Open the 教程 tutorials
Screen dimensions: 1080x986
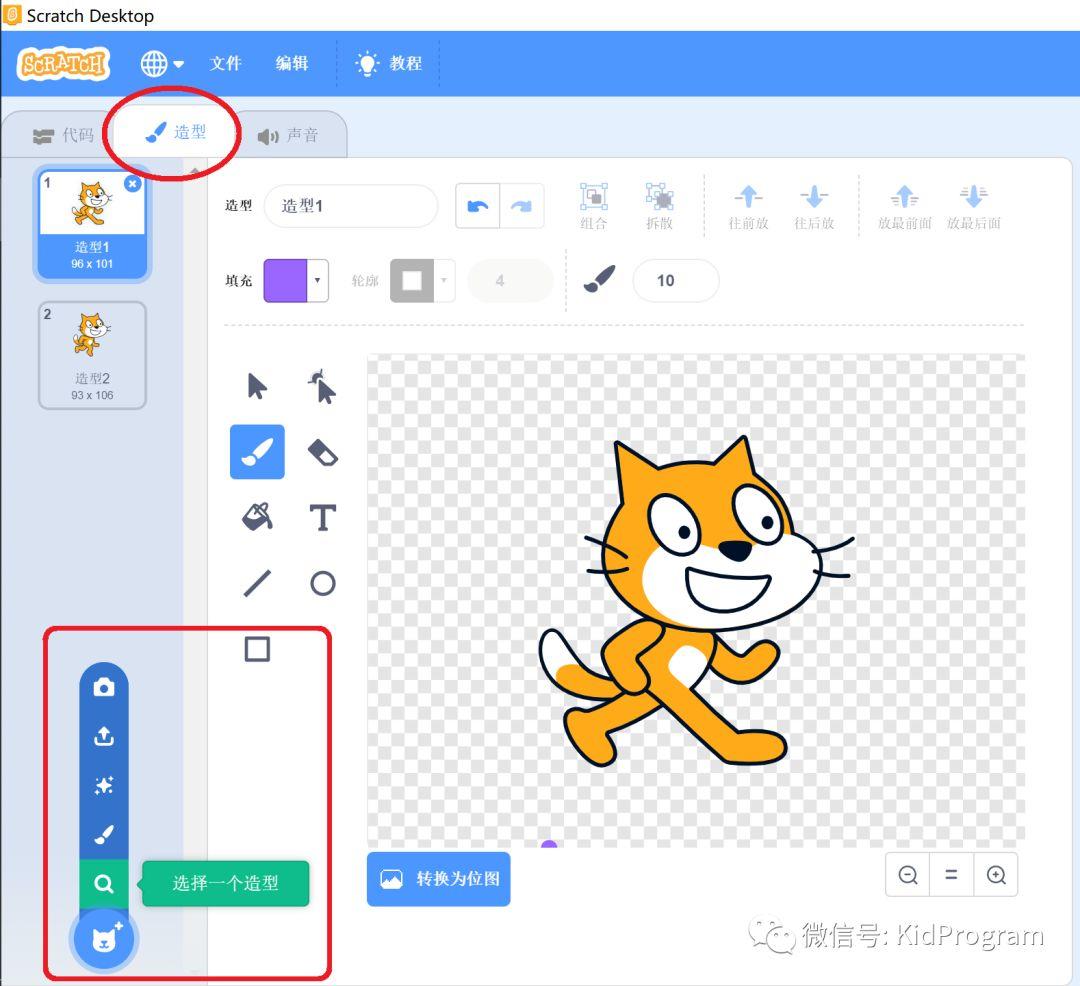(388, 63)
